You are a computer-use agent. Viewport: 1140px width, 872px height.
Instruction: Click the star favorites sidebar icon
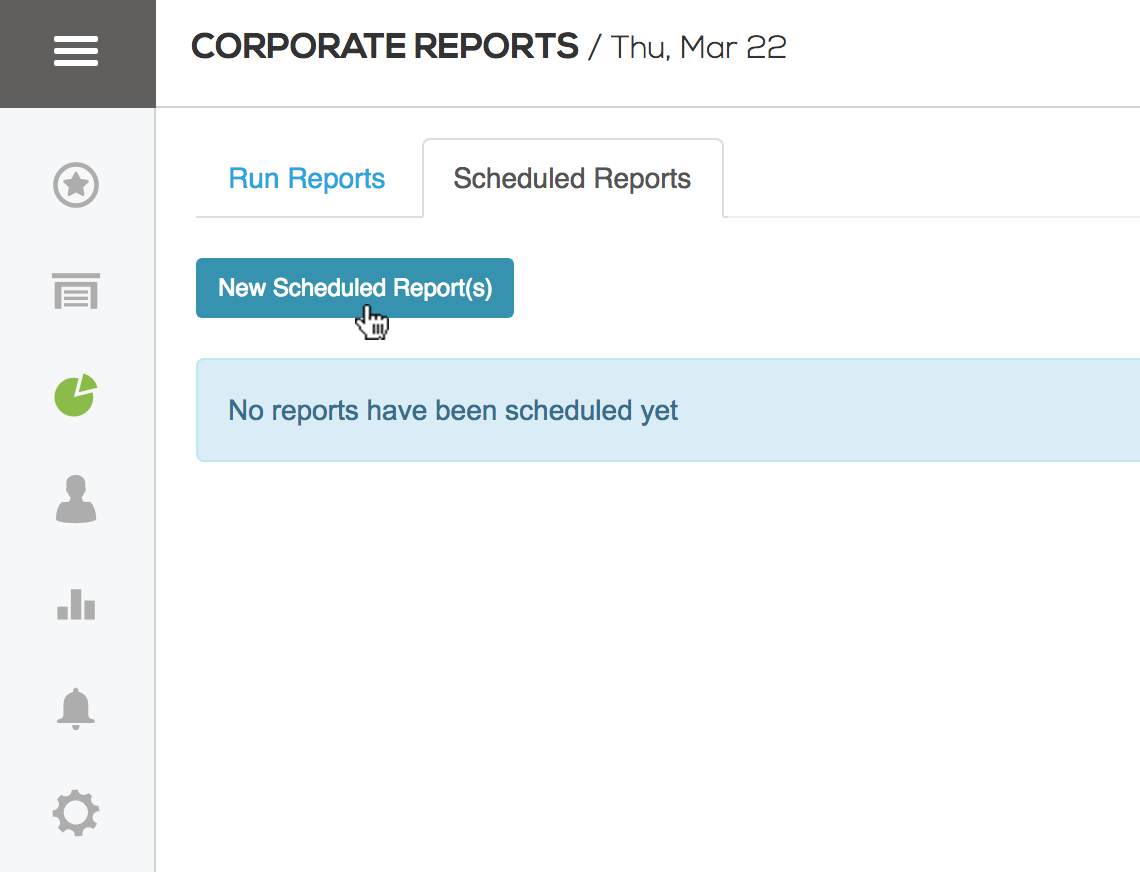tap(76, 185)
